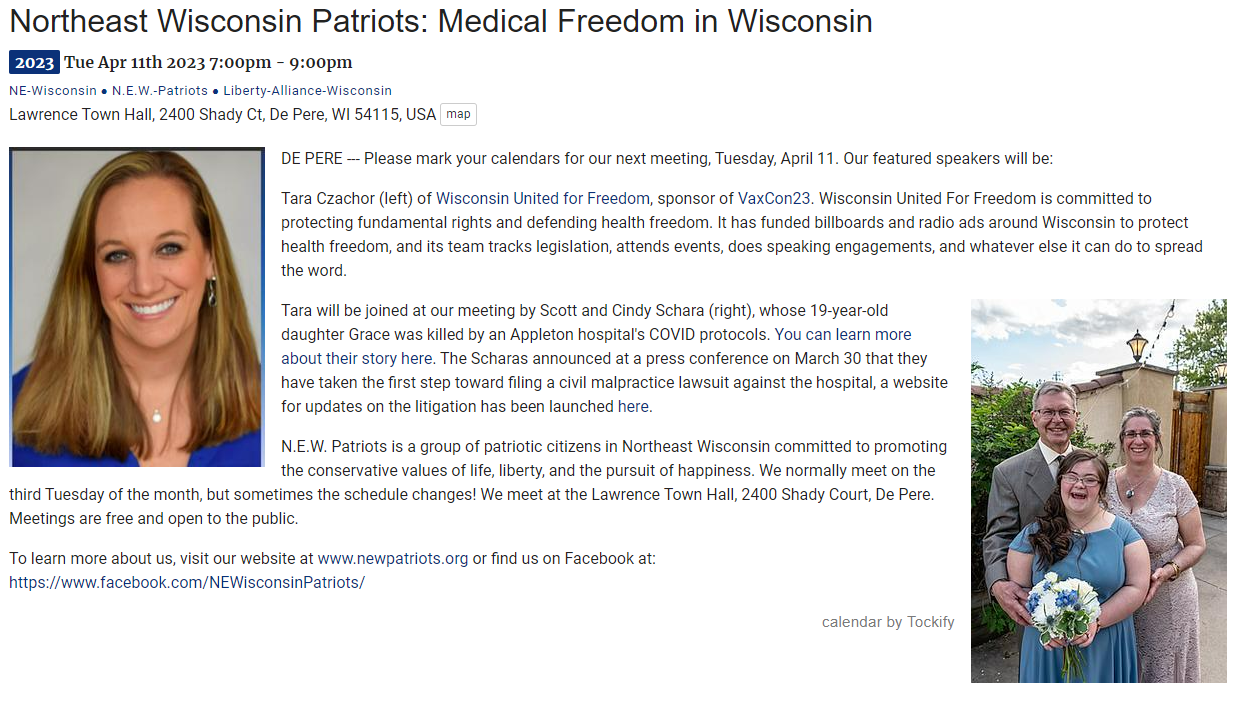Select the N.E.W.-Patriots tag
Viewport: 1235px width, 703px height.
[x=160, y=91]
